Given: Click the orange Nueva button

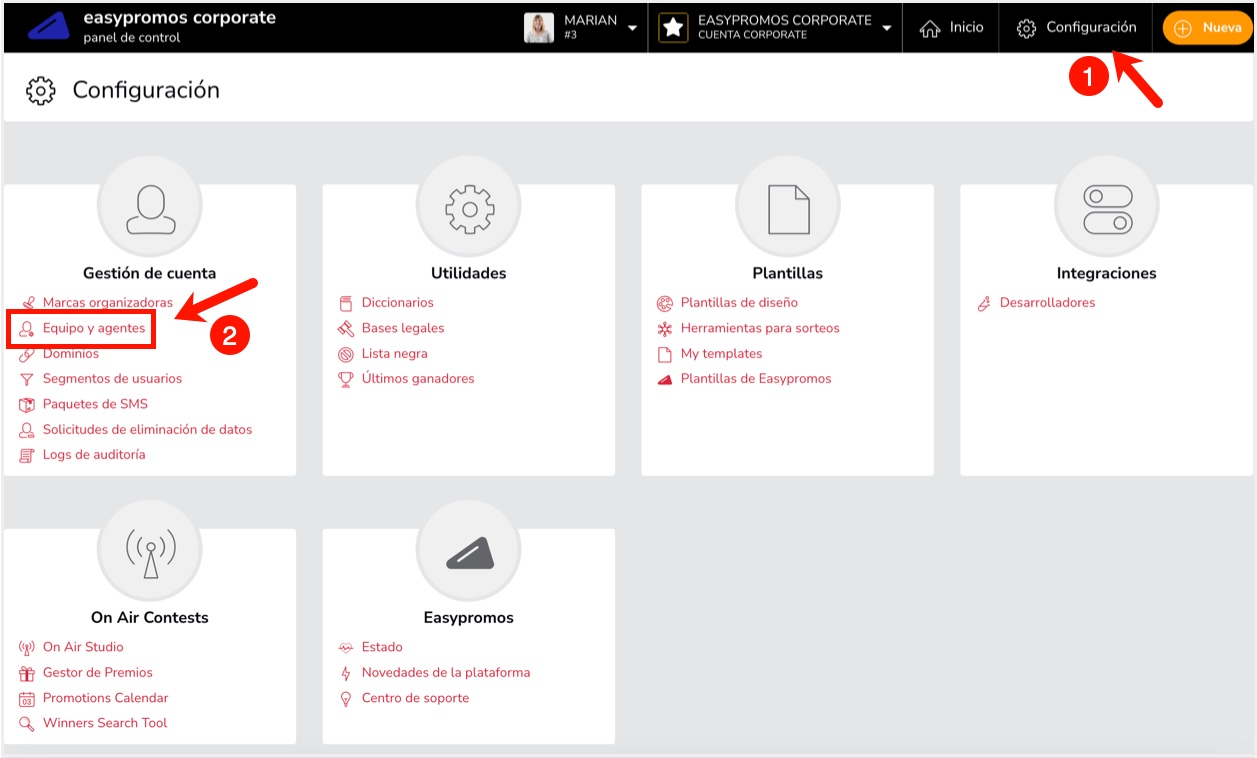Looking at the screenshot, I should point(1207,28).
